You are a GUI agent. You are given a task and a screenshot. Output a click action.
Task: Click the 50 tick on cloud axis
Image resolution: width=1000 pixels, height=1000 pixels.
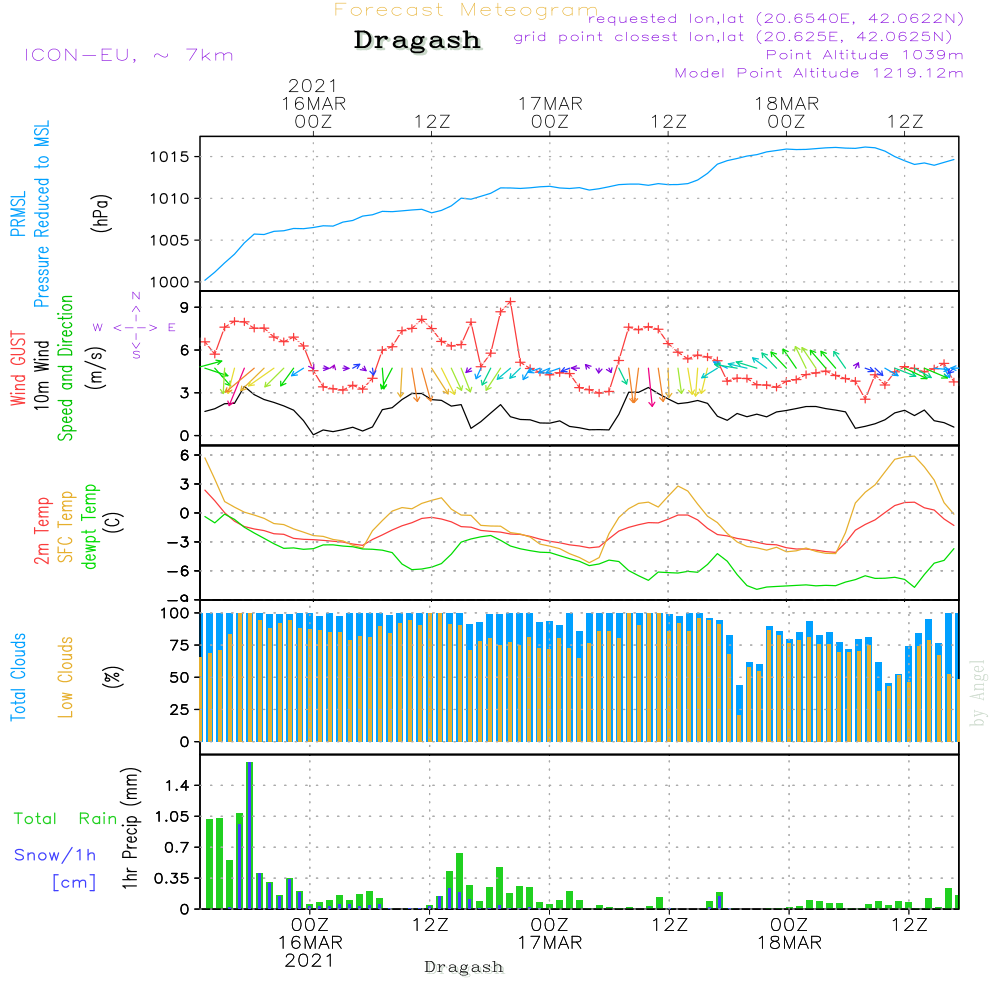point(180,678)
